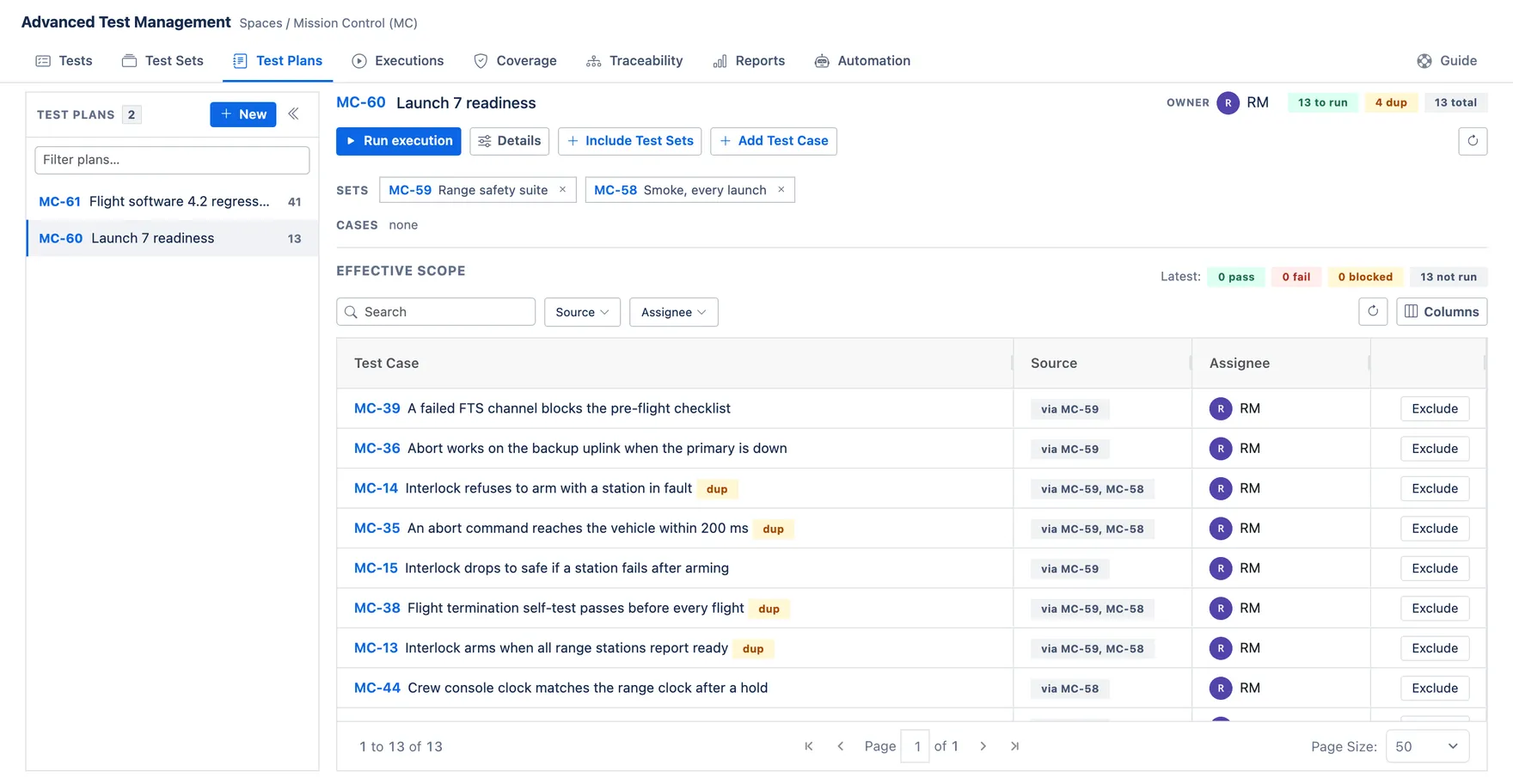The height and width of the screenshot is (784, 1513).
Task: Focus the Filter plans input
Action: pos(172,160)
